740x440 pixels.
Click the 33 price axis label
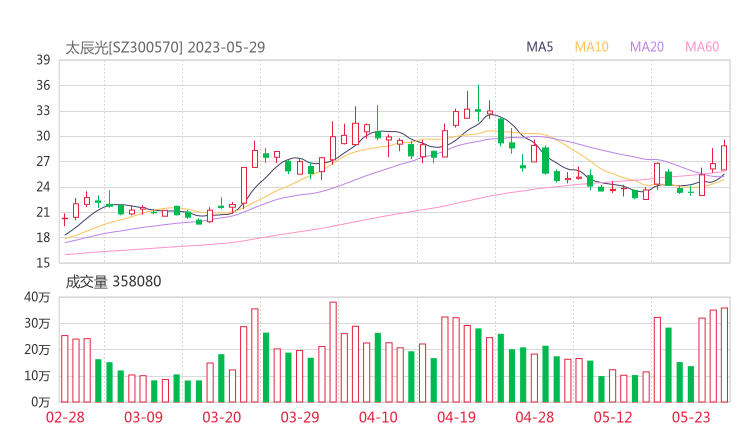[43, 111]
